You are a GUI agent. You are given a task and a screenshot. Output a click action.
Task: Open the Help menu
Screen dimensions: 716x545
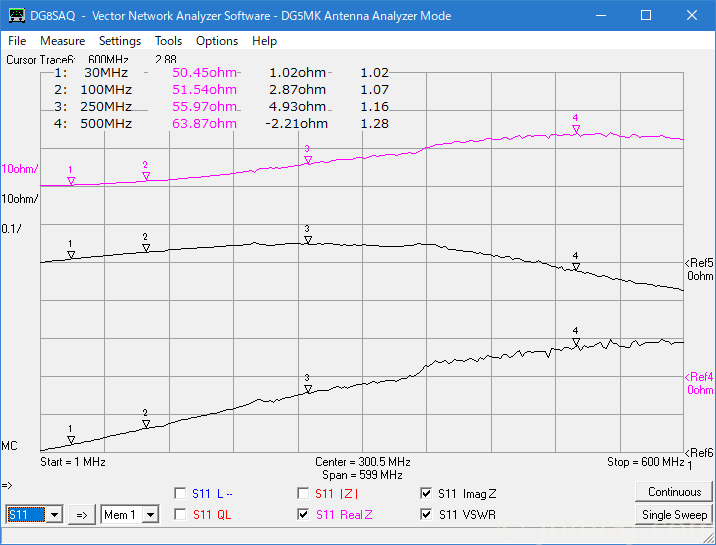pyautogui.click(x=264, y=41)
